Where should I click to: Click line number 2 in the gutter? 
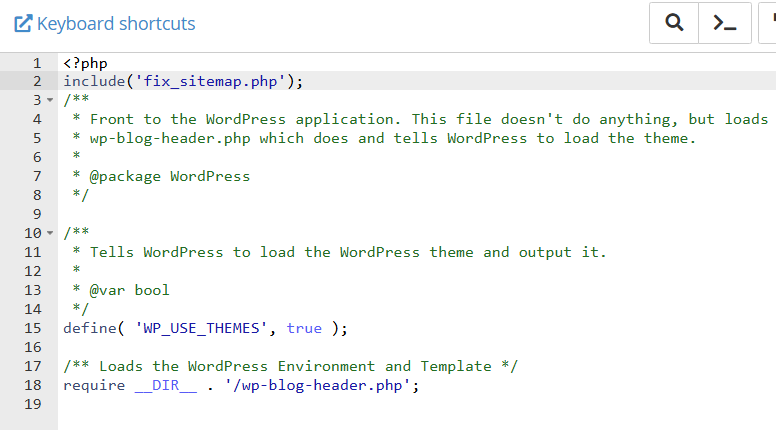click(x=37, y=81)
